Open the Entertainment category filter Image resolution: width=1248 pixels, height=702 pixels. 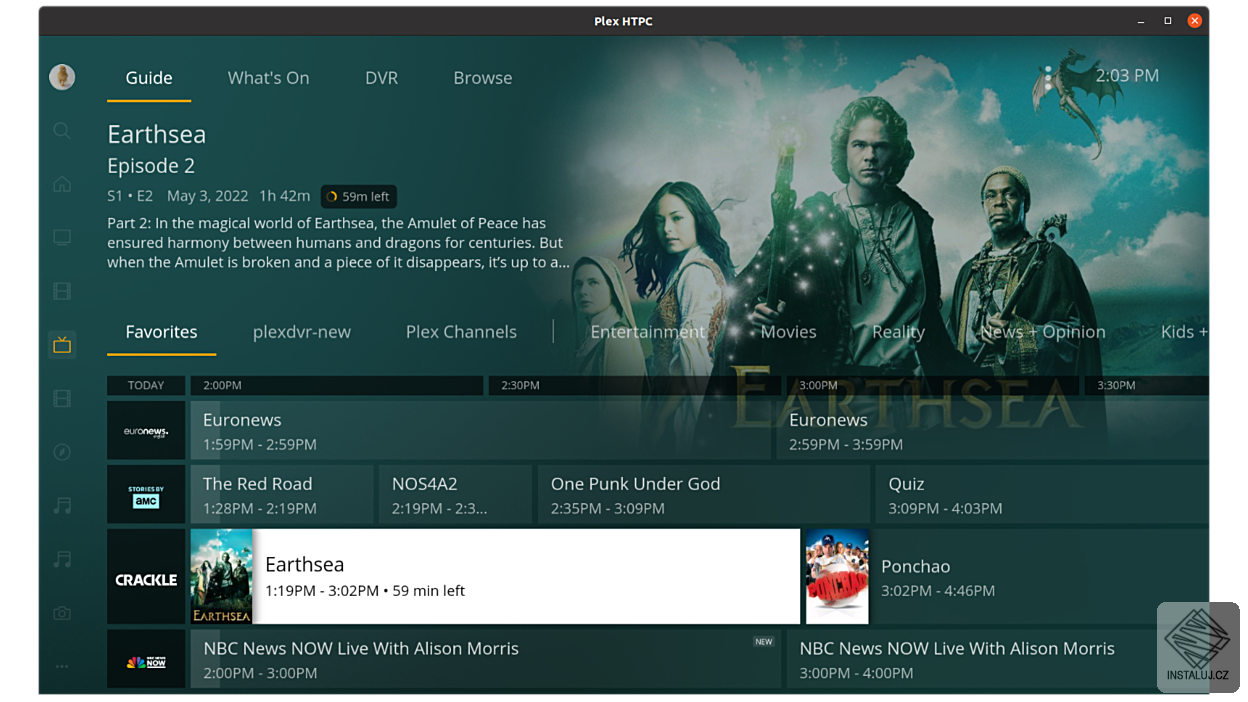[x=647, y=331]
